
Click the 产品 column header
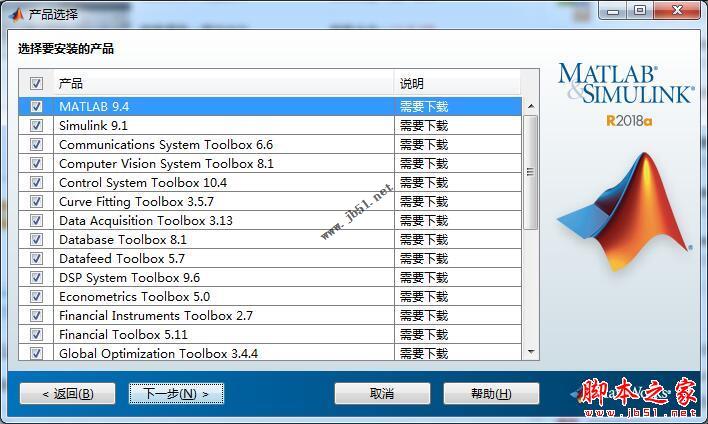[224, 83]
